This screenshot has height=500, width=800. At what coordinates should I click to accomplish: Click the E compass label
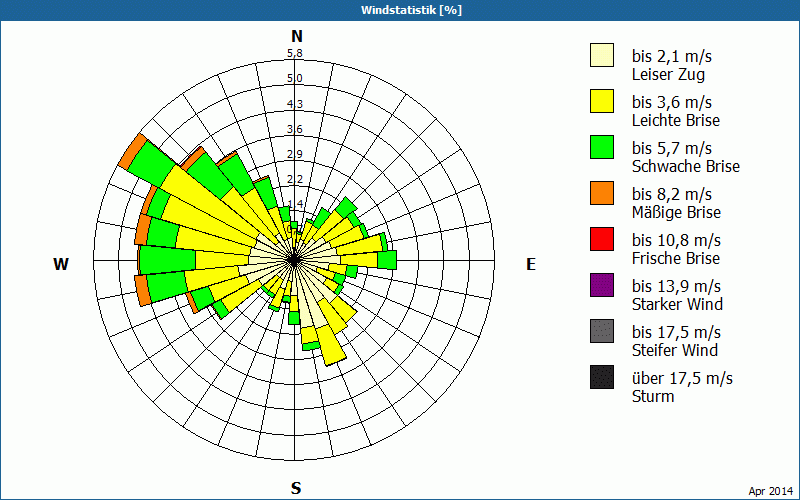pos(531,264)
